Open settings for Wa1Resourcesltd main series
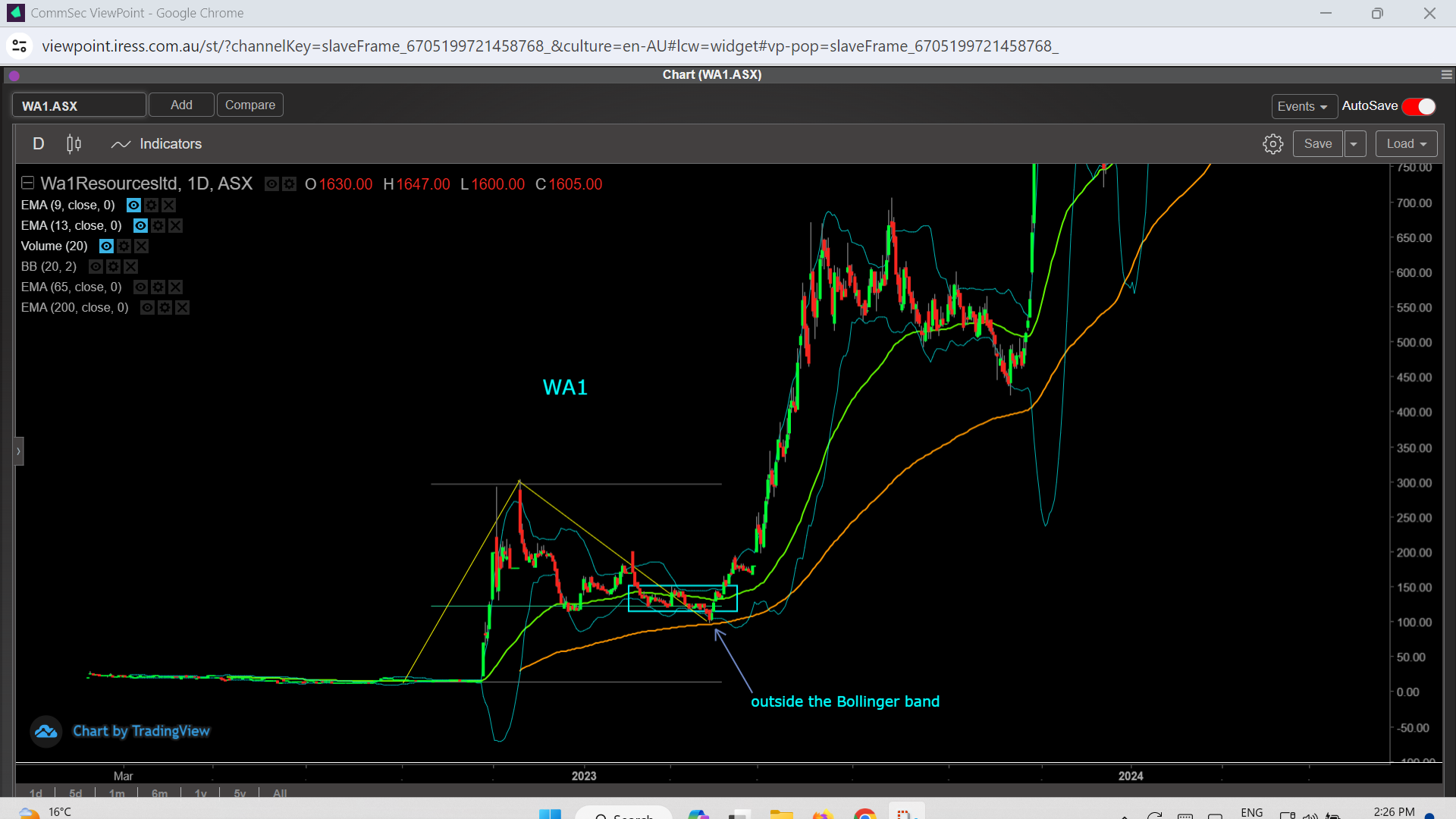The image size is (1456, 819). (289, 184)
